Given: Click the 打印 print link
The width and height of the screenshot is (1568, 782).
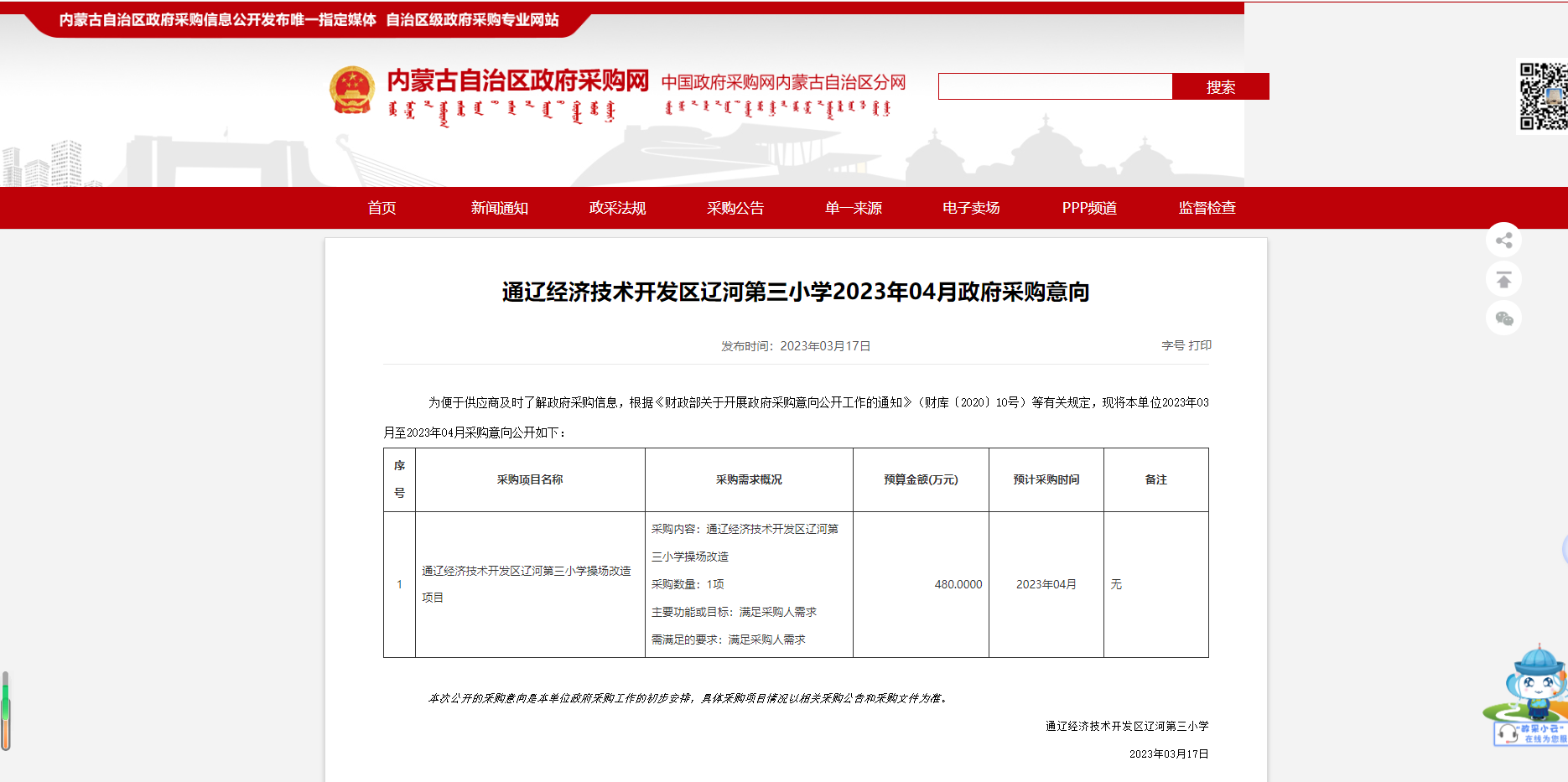Looking at the screenshot, I should [1200, 345].
